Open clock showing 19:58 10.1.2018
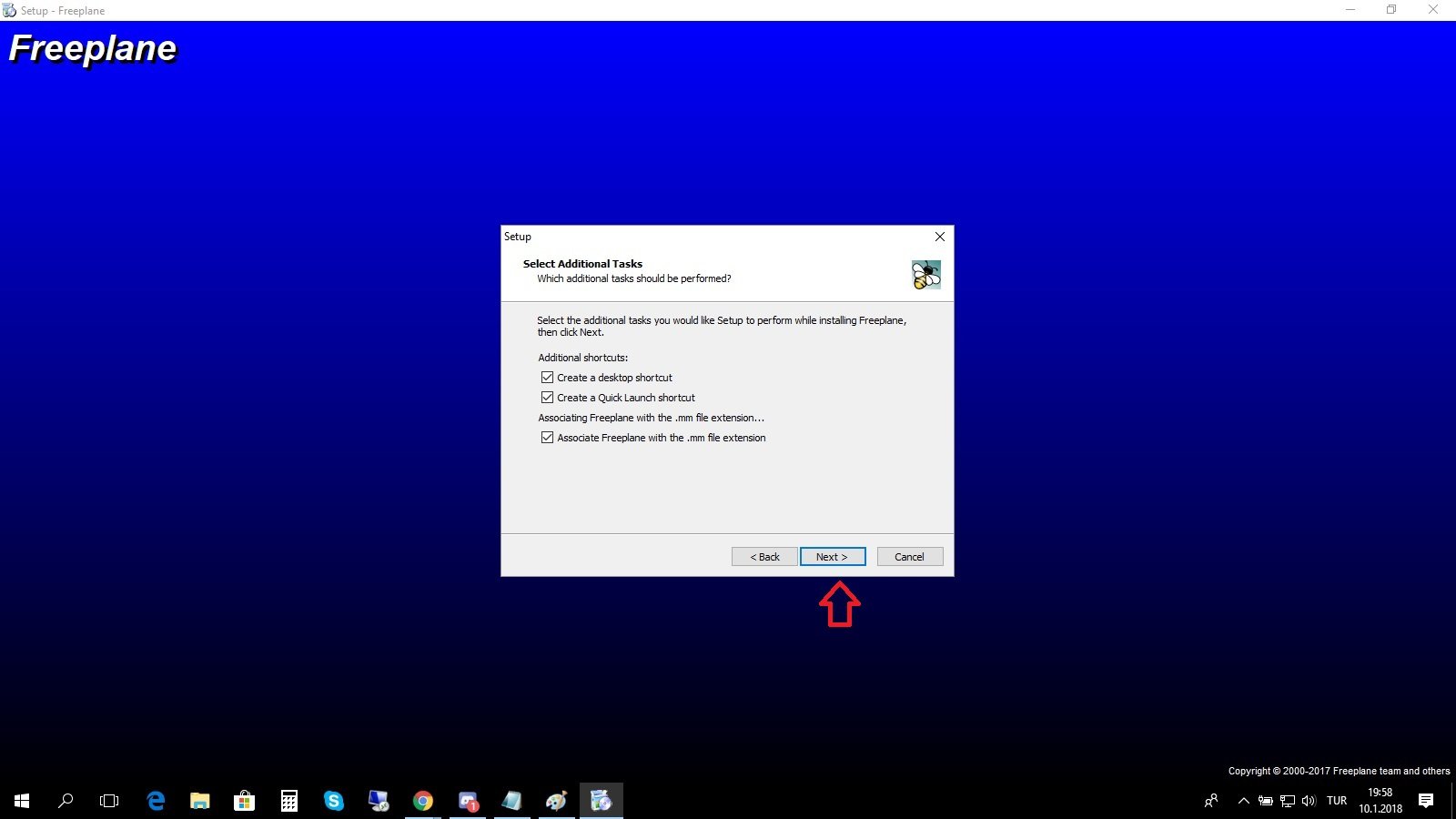This screenshot has width=1456, height=819. click(1380, 801)
